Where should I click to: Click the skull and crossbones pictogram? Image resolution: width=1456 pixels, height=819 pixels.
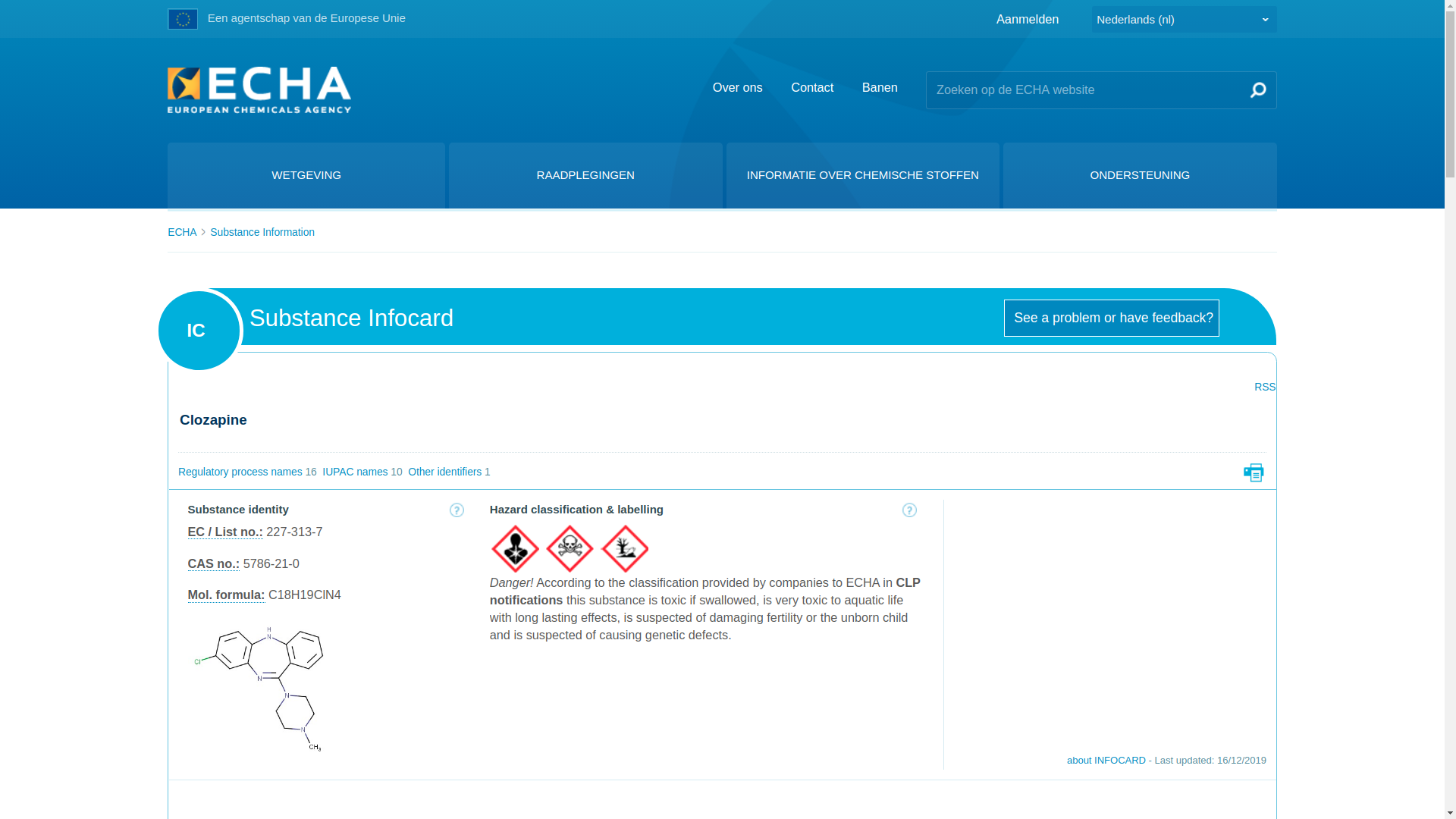pyautogui.click(x=570, y=548)
